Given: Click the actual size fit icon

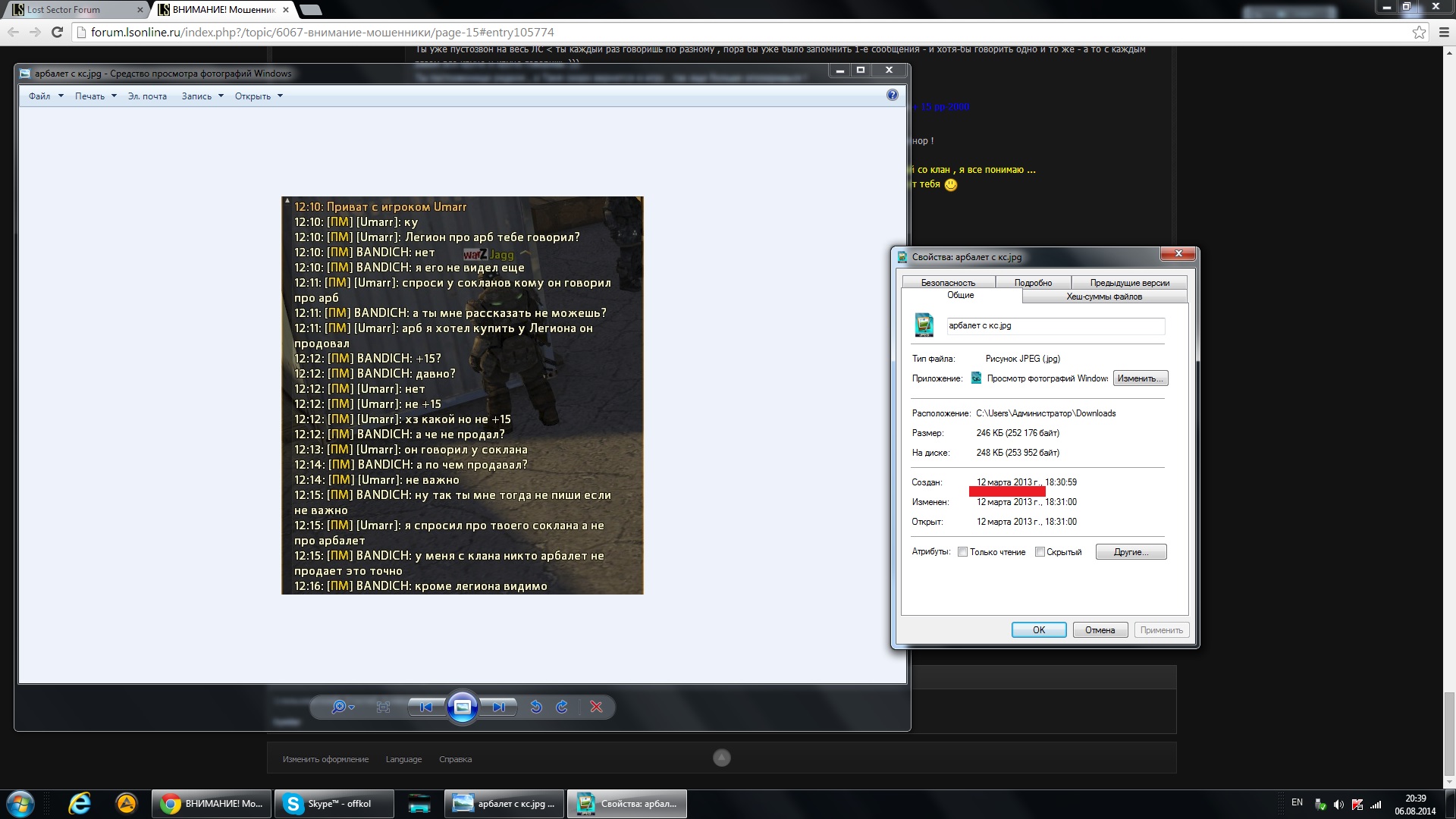Looking at the screenshot, I should click(383, 707).
